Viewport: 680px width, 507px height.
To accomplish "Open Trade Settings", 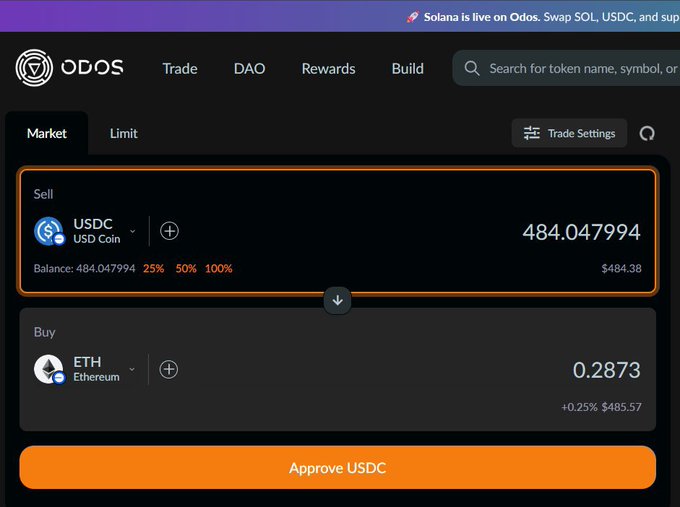I will click(569, 133).
